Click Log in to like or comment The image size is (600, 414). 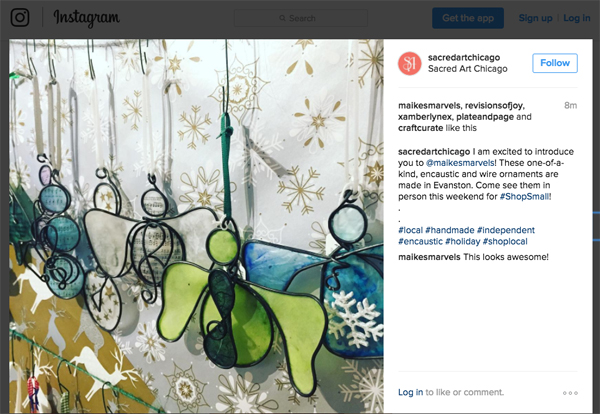coord(411,392)
